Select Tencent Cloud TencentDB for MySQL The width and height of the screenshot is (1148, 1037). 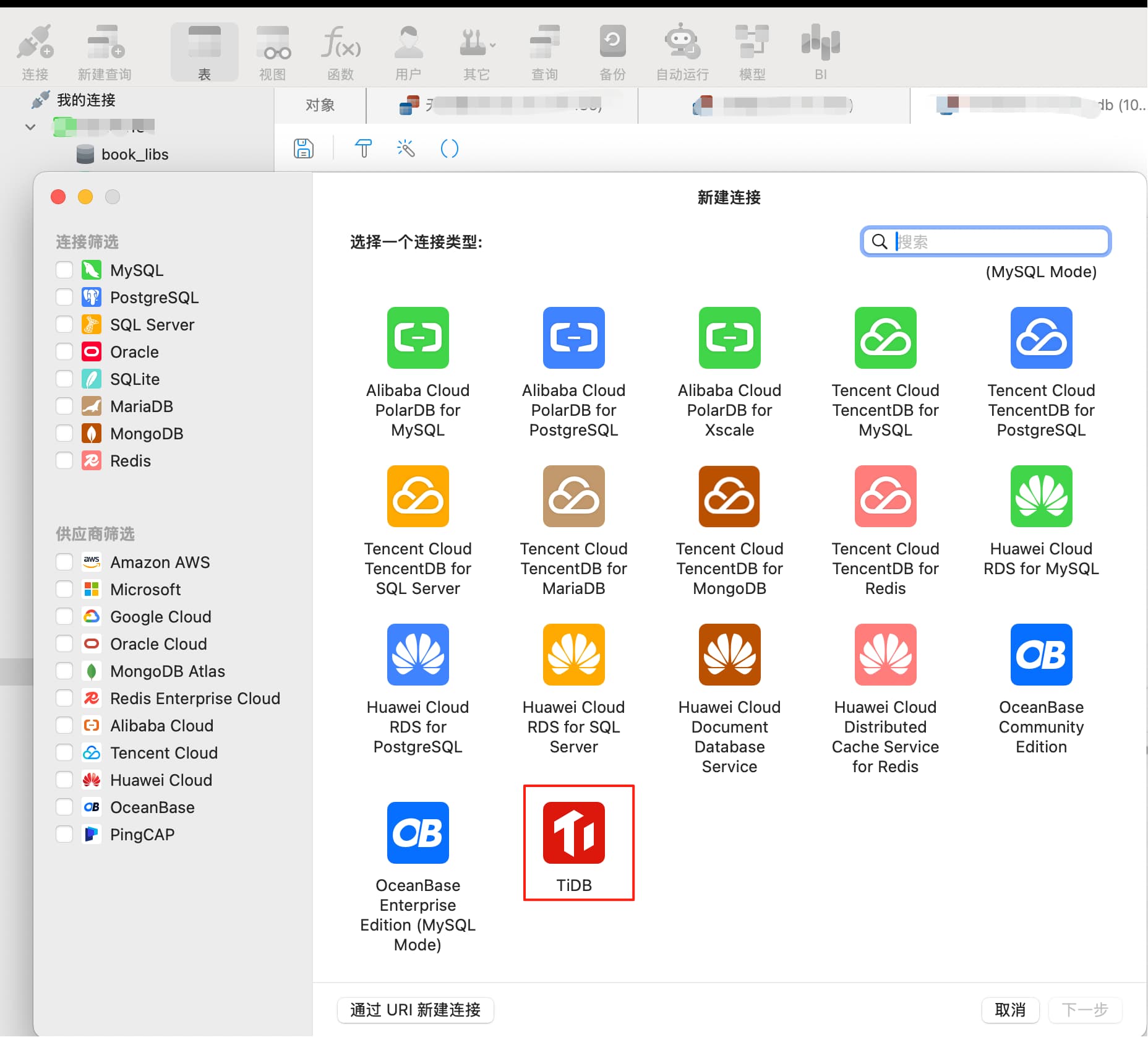click(x=886, y=338)
